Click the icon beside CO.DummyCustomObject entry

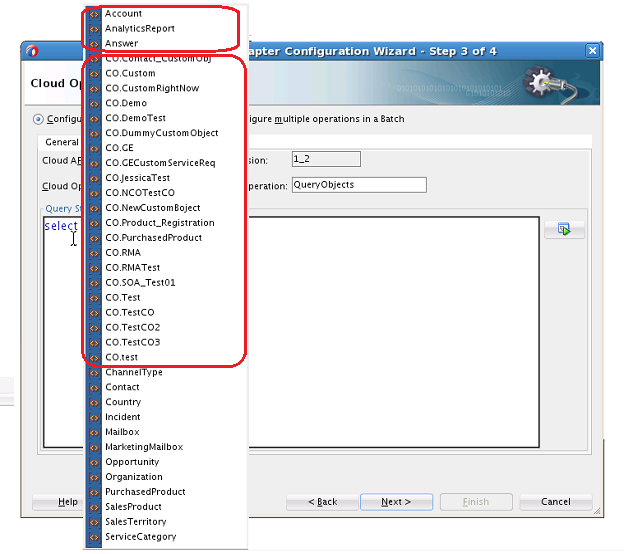[94, 134]
